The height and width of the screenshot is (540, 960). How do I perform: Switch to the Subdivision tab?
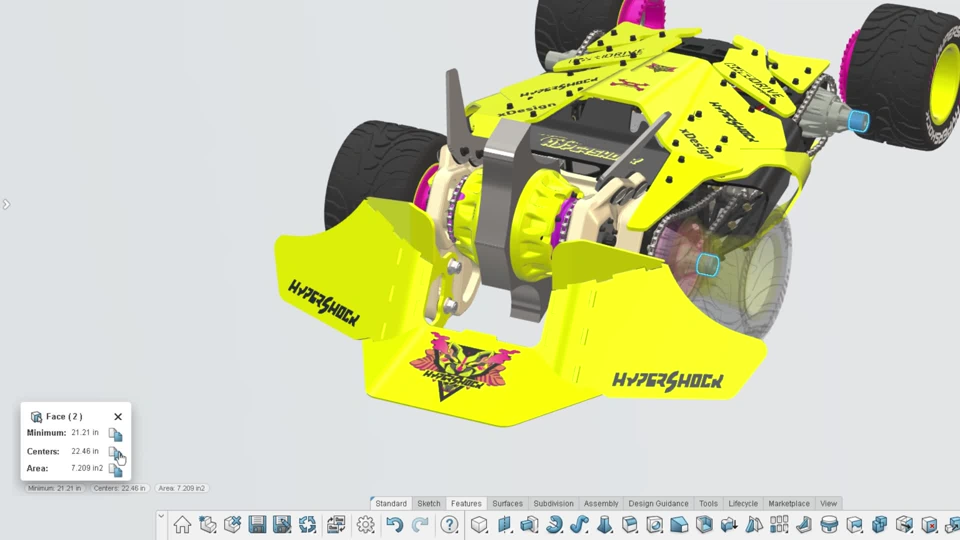(553, 503)
